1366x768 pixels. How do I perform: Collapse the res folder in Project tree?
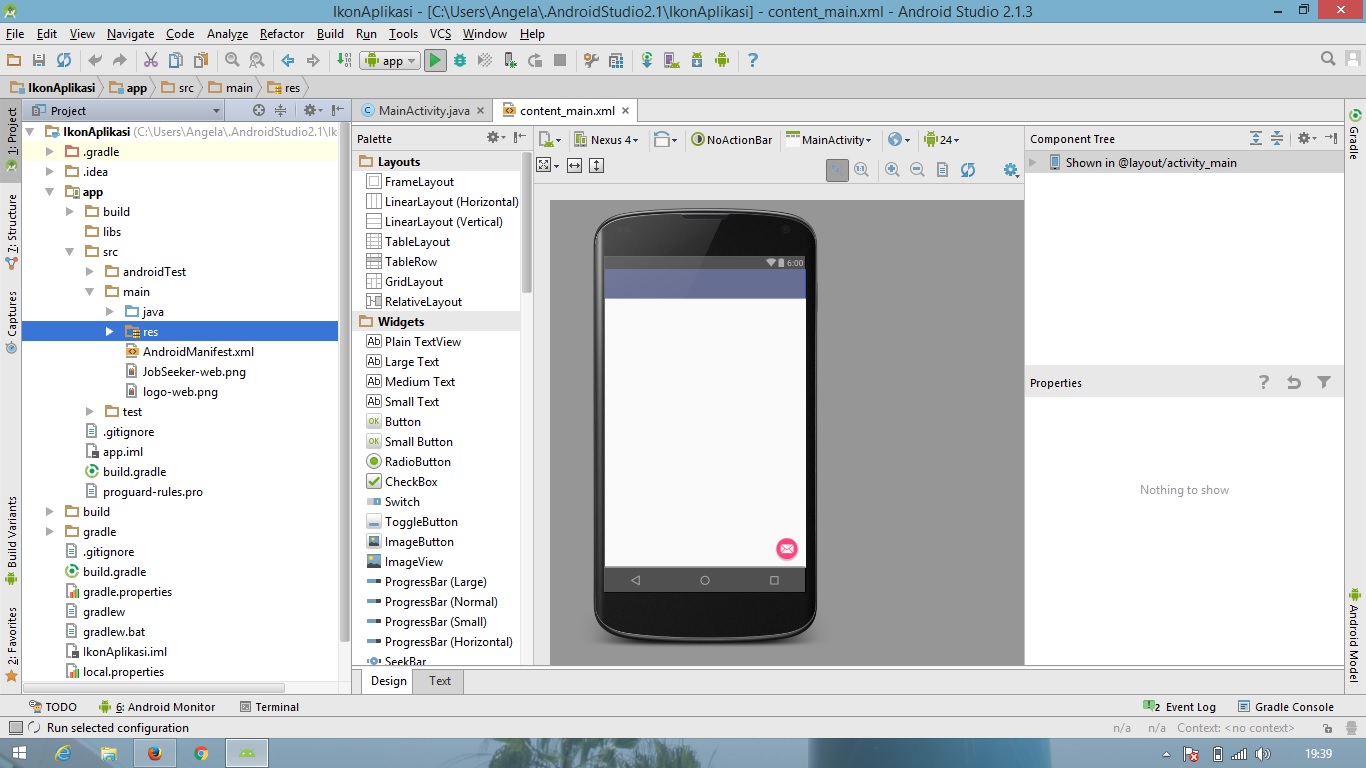coord(108,331)
